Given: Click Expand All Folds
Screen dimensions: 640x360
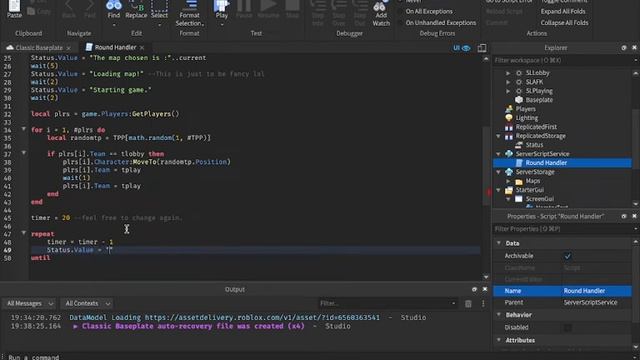Looking at the screenshot, I should [x=563, y=11].
